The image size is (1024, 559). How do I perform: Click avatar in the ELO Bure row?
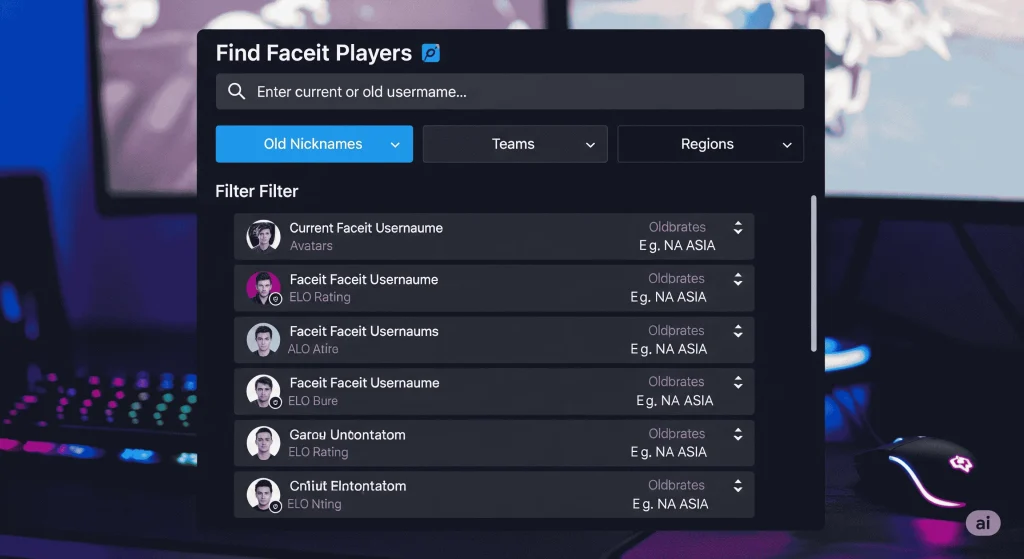pyautogui.click(x=263, y=391)
